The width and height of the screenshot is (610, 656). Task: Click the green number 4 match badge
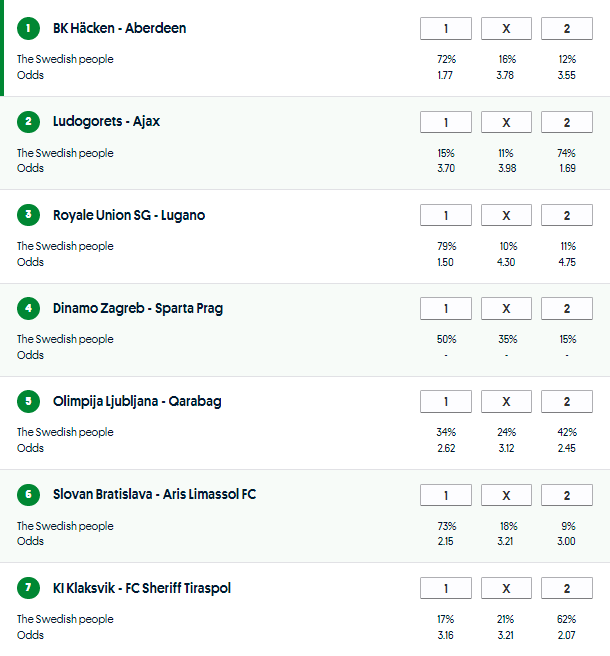pos(28,308)
